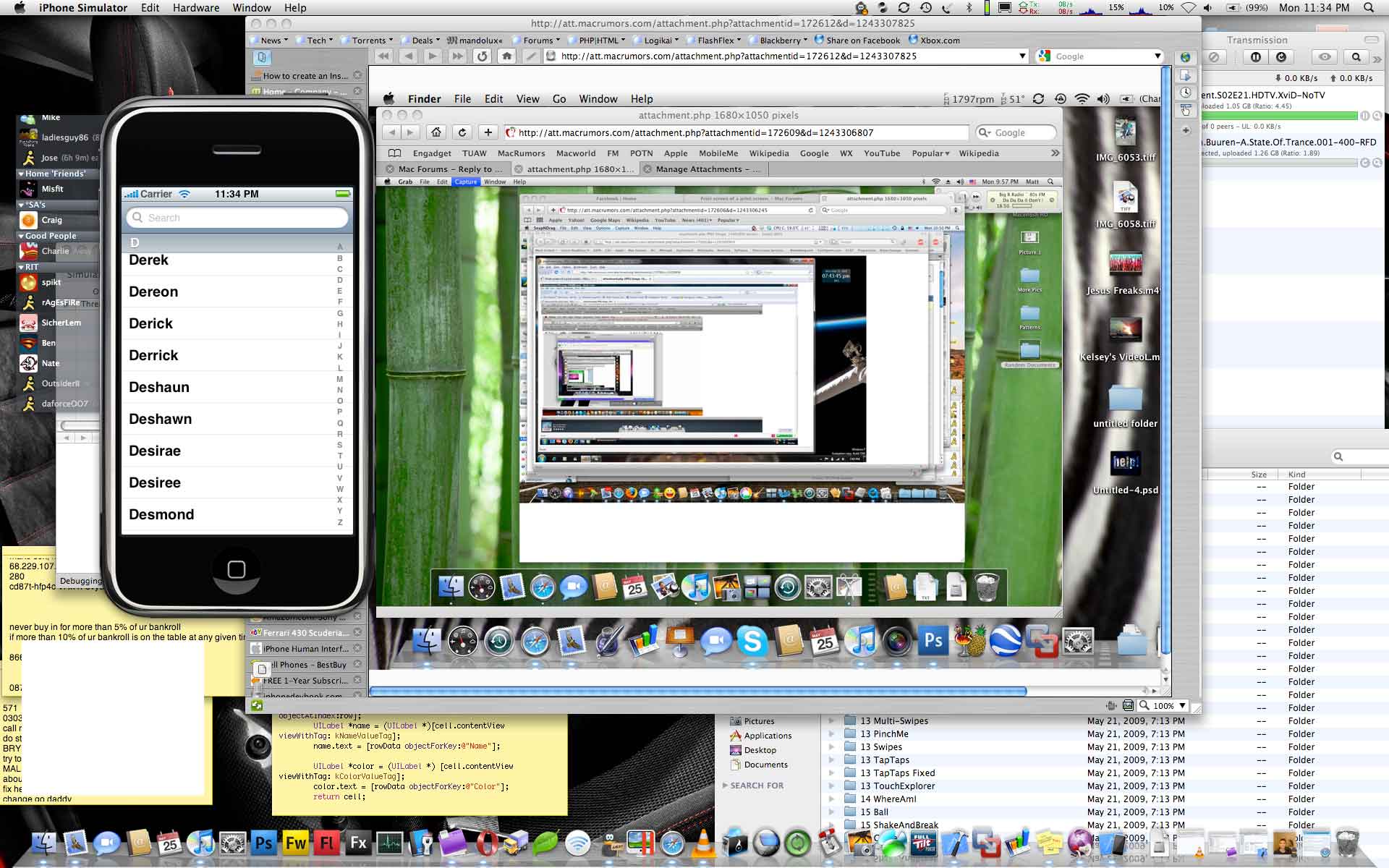
Task: Expand the 13 Multi-Swipes folder in Finder
Action: click(831, 721)
